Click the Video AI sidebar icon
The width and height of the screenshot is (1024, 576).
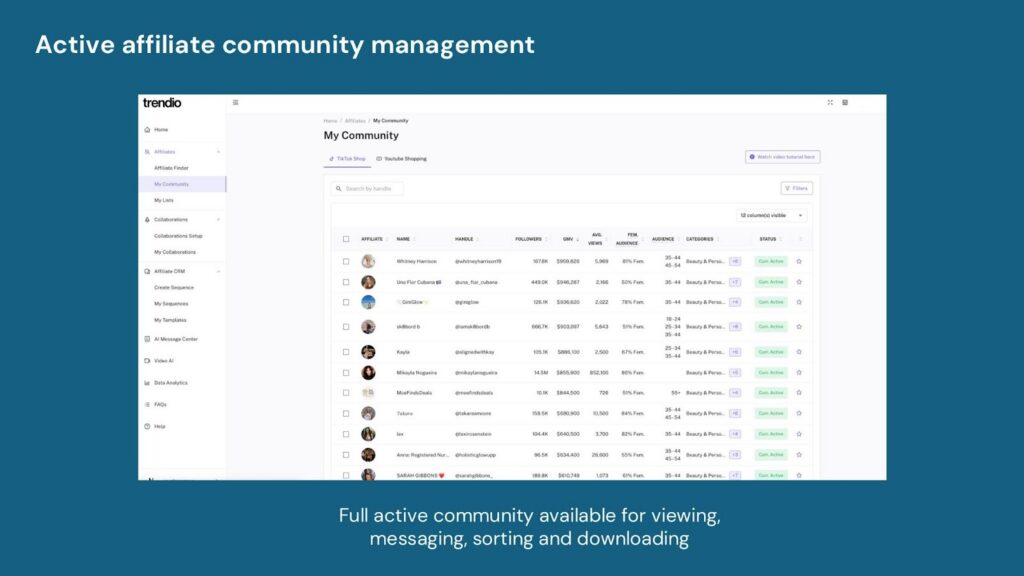point(147,358)
